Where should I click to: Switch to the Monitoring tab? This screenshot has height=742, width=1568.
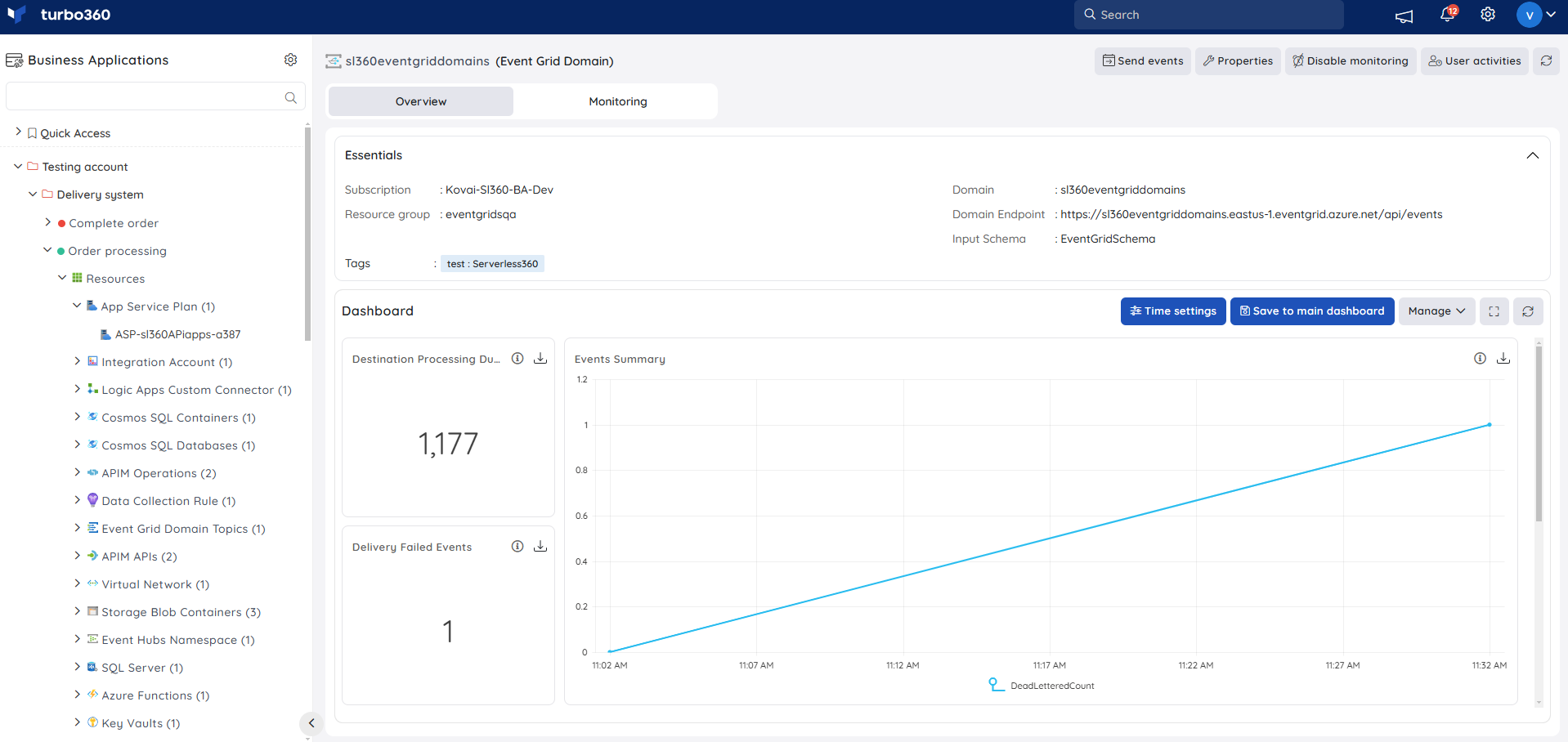click(x=618, y=101)
